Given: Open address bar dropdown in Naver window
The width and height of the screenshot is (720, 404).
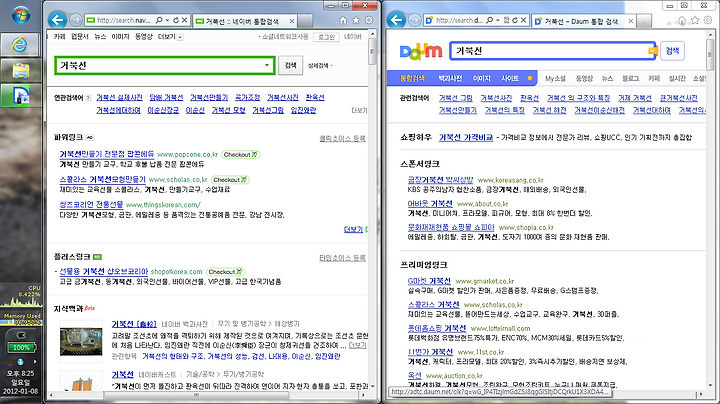Looking at the screenshot, I should [x=168, y=20].
